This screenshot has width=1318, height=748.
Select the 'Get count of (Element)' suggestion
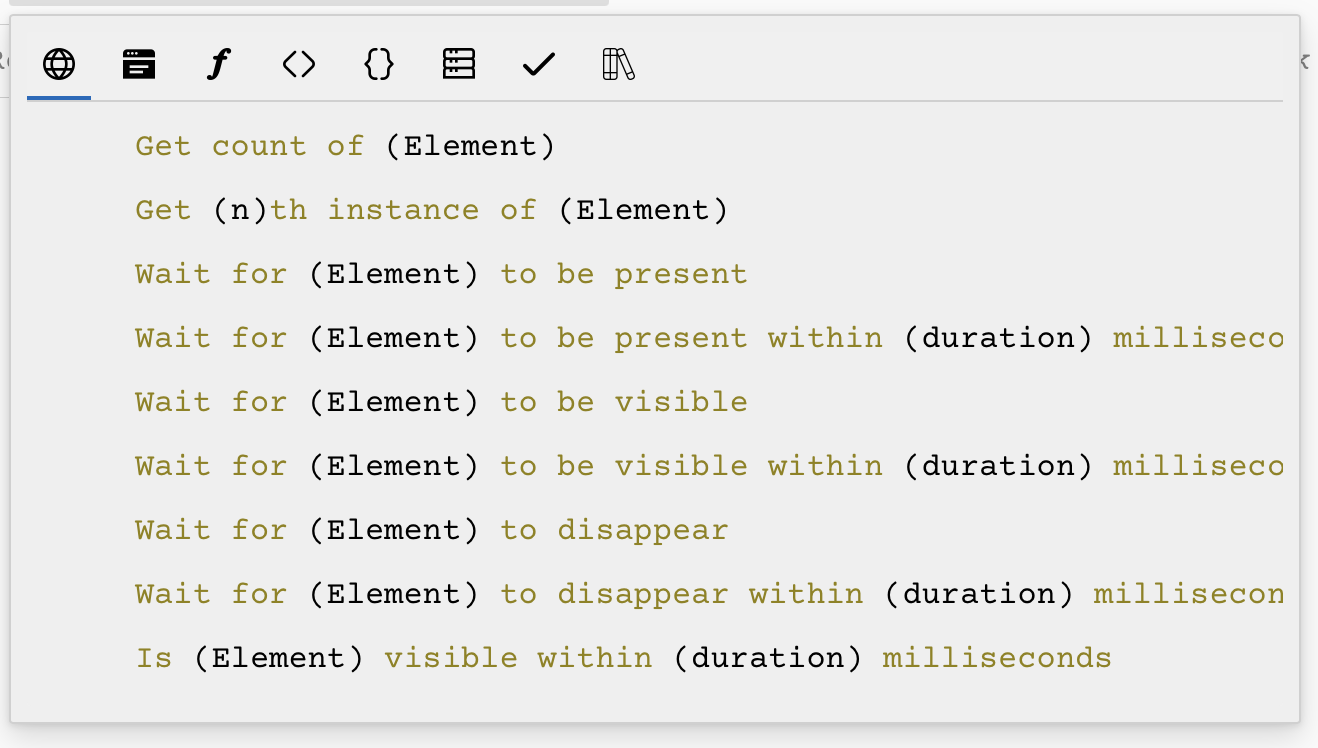coord(347,145)
